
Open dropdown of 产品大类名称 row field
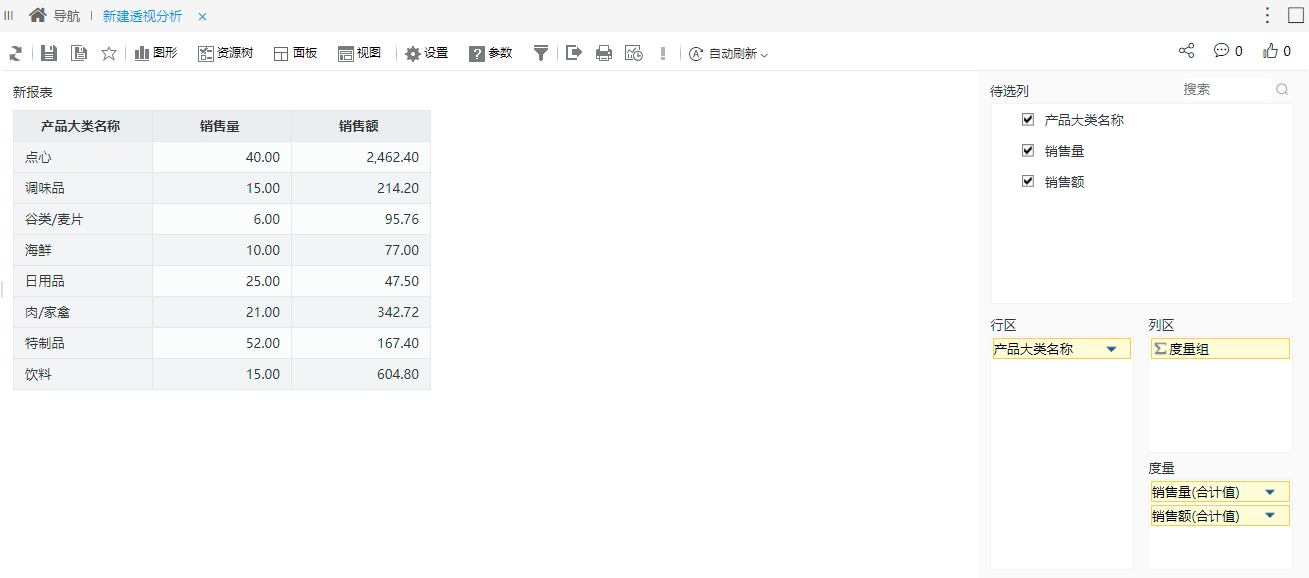coord(1111,349)
